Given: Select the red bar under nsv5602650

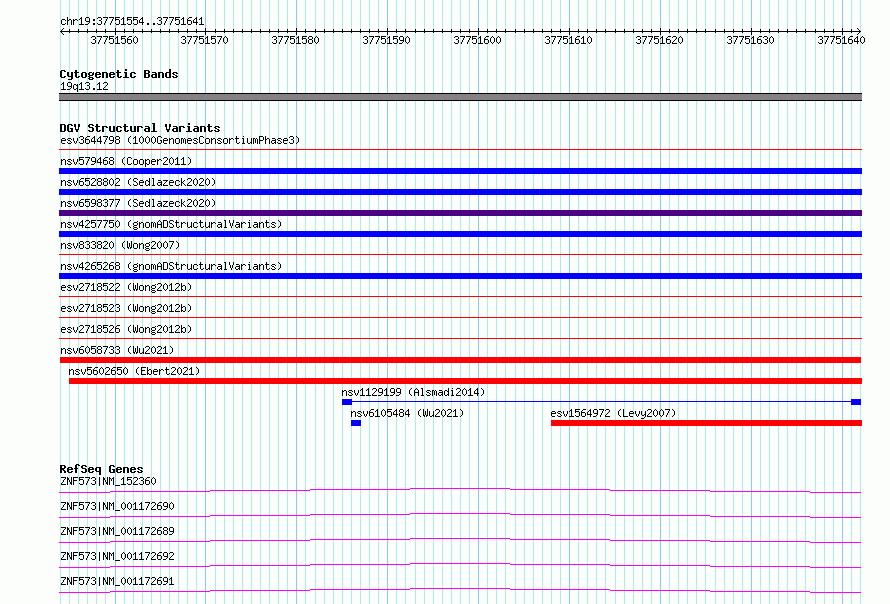Looking at the screenshot, I should click(x=465, y=381).
